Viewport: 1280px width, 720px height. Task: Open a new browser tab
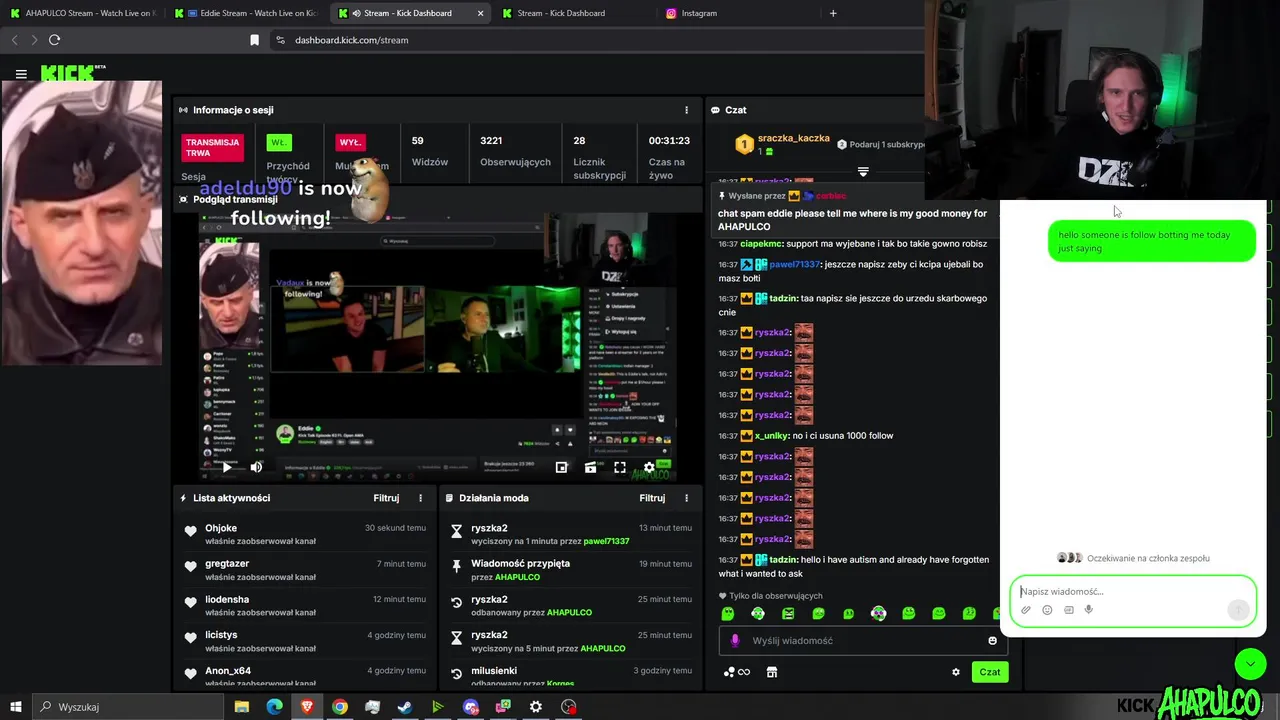(x=833, y=13)
